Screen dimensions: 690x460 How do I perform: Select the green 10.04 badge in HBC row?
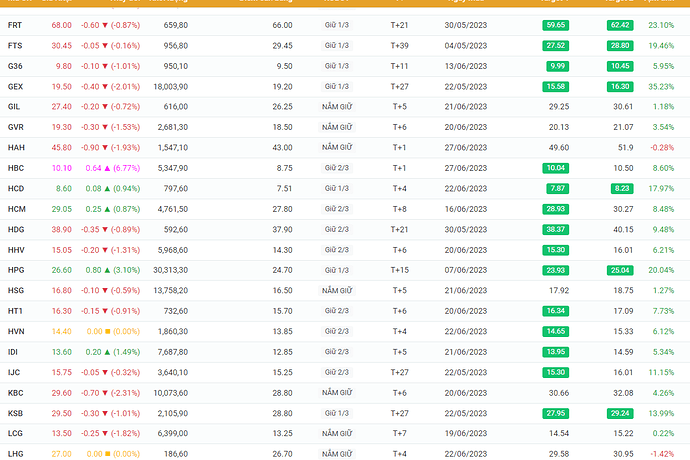pos(555,168)
